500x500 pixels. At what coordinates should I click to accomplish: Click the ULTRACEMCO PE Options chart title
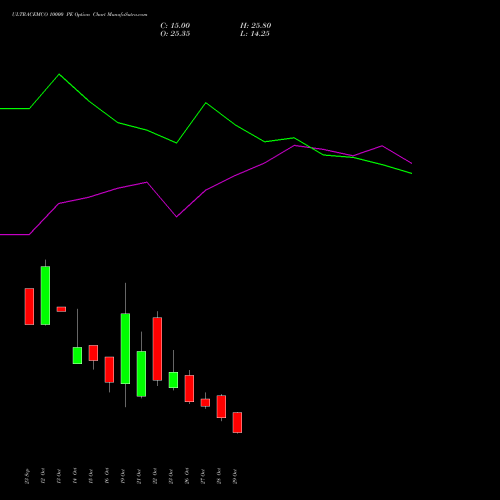coord(79,15)
